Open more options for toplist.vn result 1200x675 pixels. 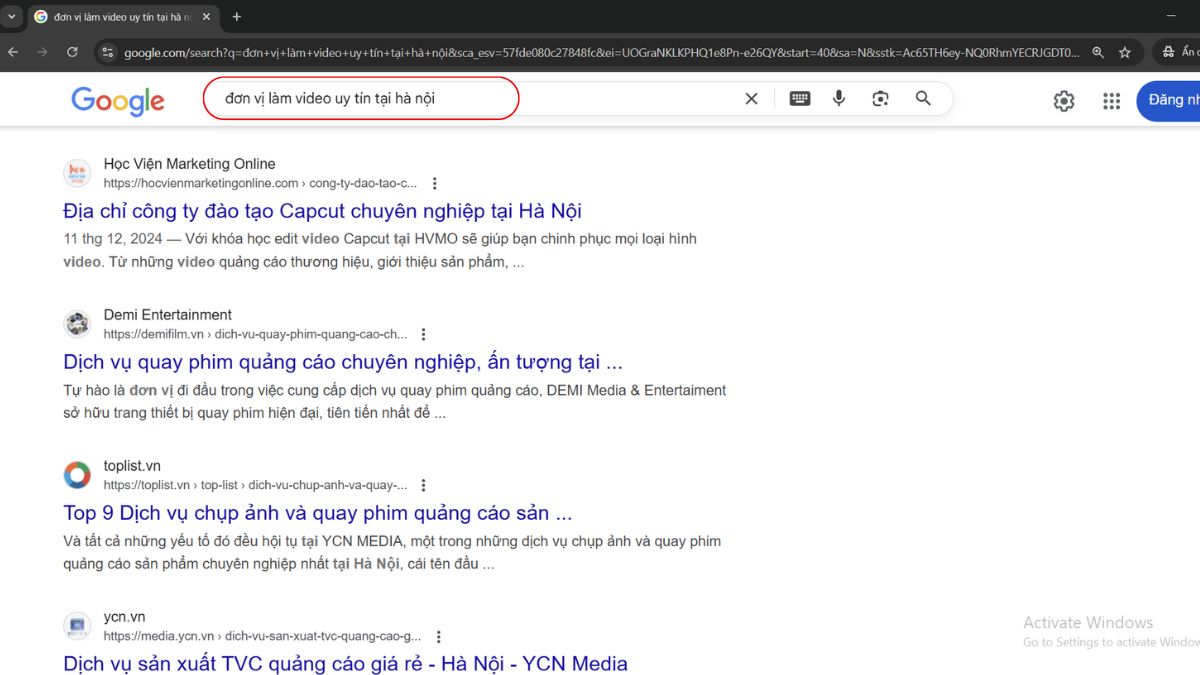[424, 486]
